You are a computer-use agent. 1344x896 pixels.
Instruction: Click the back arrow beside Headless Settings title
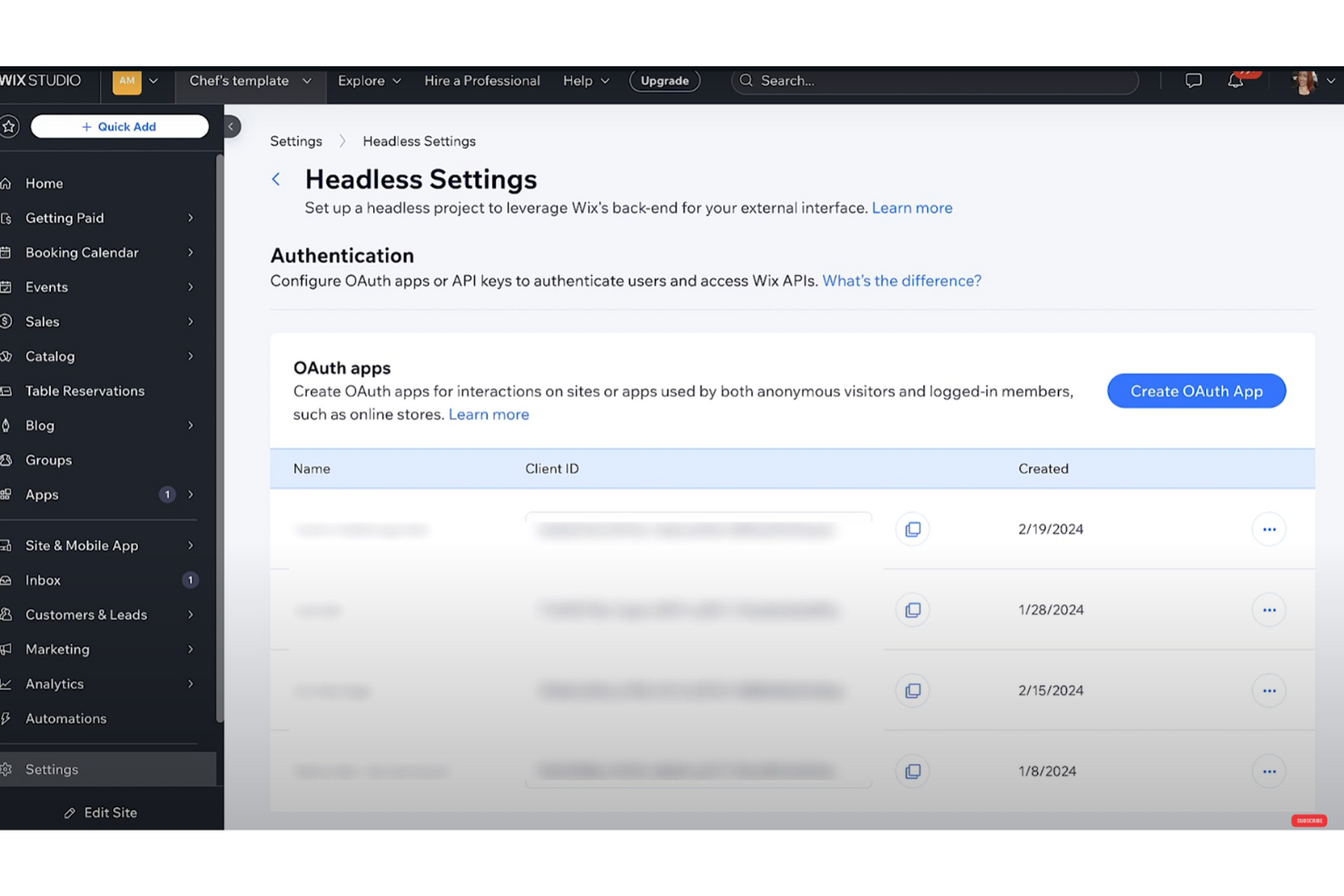pos(276,179)
